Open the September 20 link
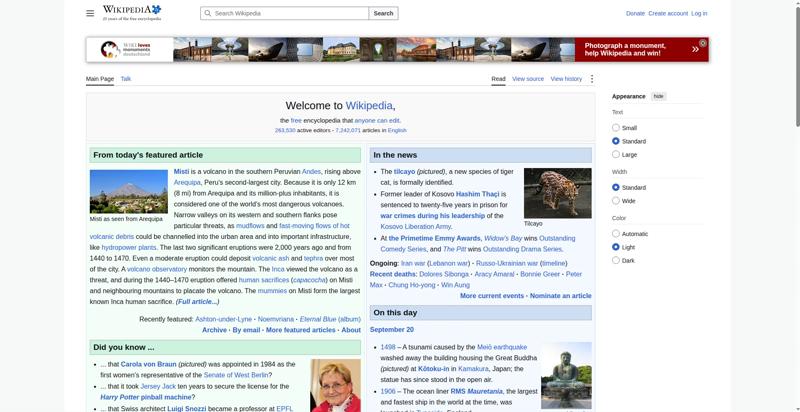 point(392,329)
